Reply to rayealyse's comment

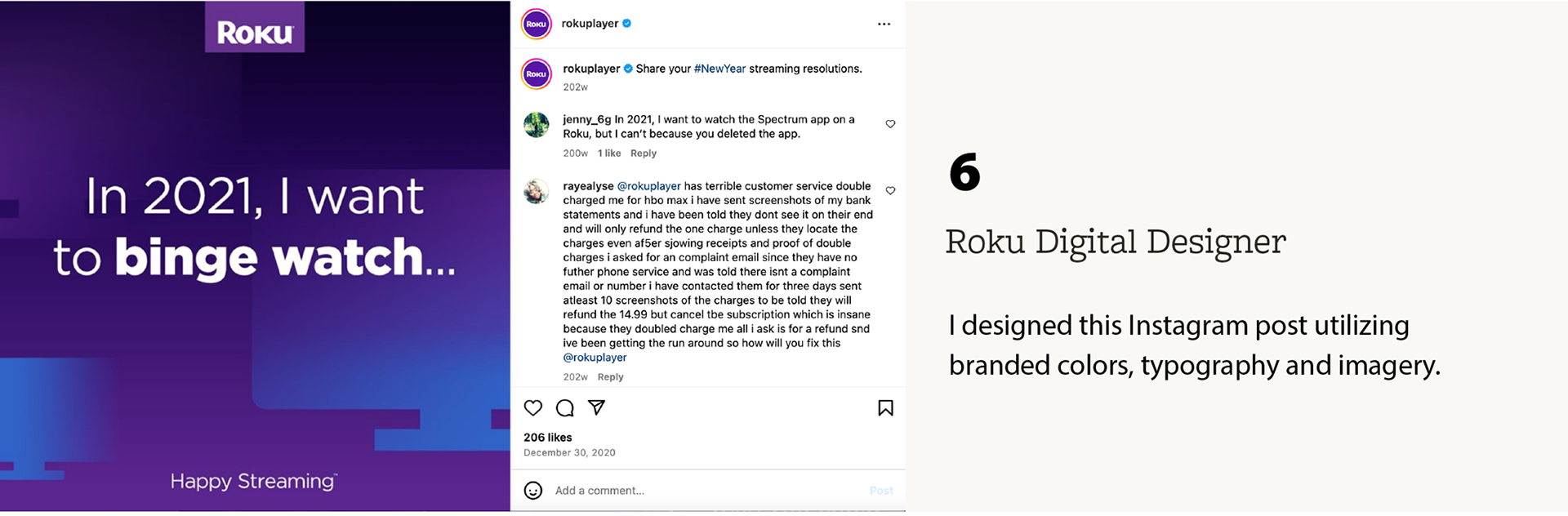pos(610,377)
